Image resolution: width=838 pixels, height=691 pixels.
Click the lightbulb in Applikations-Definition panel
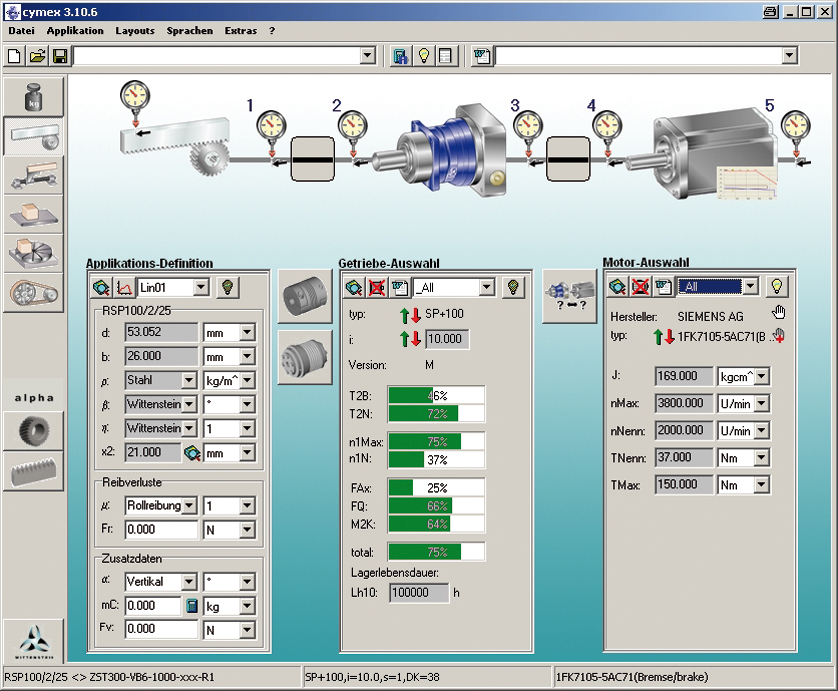tap(228, 288)
